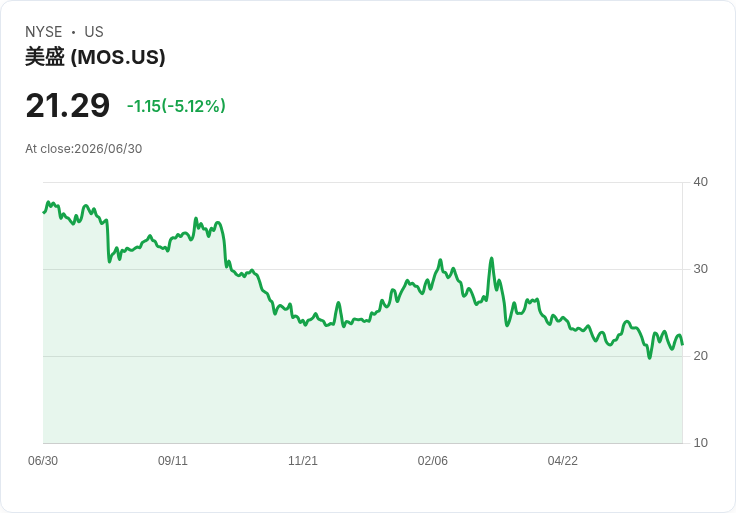Click the 10 price axis label

click(x=700, y=443)
